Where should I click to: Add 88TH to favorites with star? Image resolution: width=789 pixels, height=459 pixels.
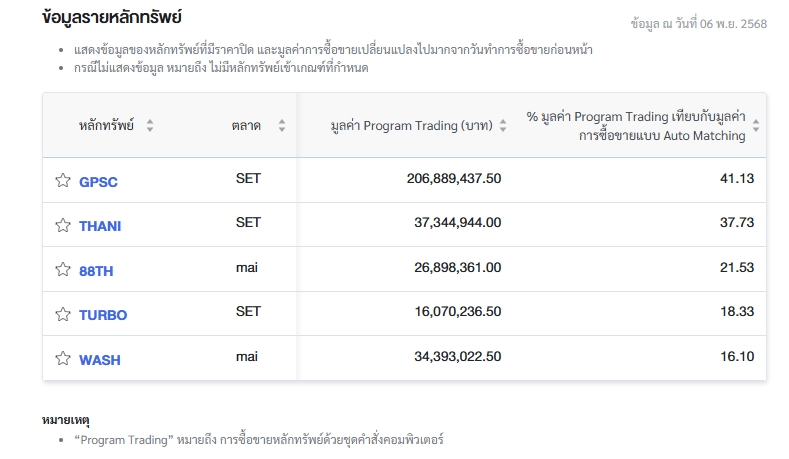[63, 270]
